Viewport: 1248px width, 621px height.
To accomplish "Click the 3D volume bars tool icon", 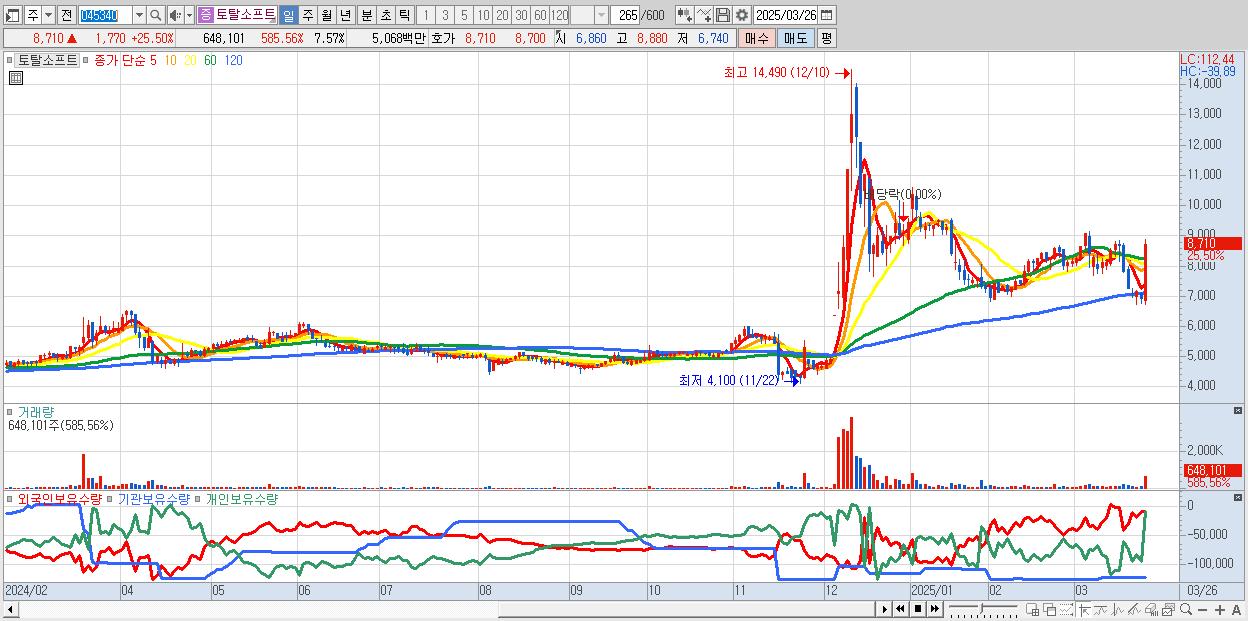I will point(1151,609).
